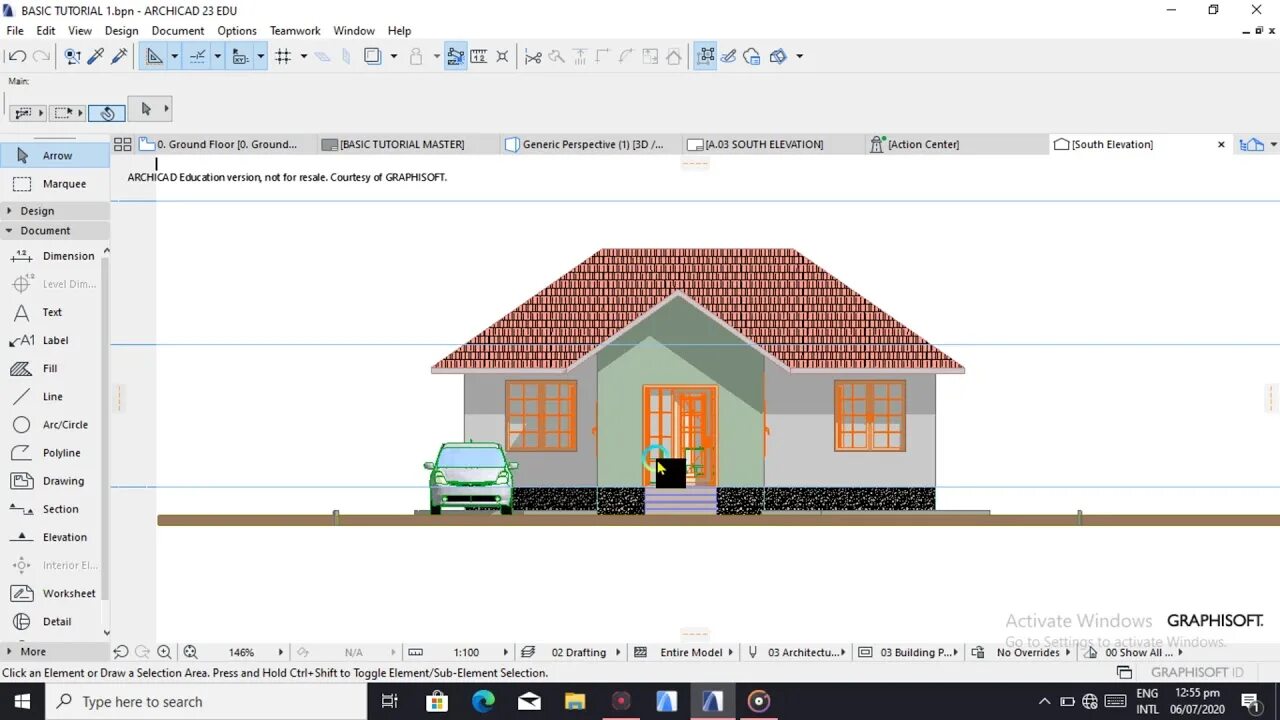This screenshot has width=1280, height=720.
Task: Select the Section tool
Action: (52, 509)
